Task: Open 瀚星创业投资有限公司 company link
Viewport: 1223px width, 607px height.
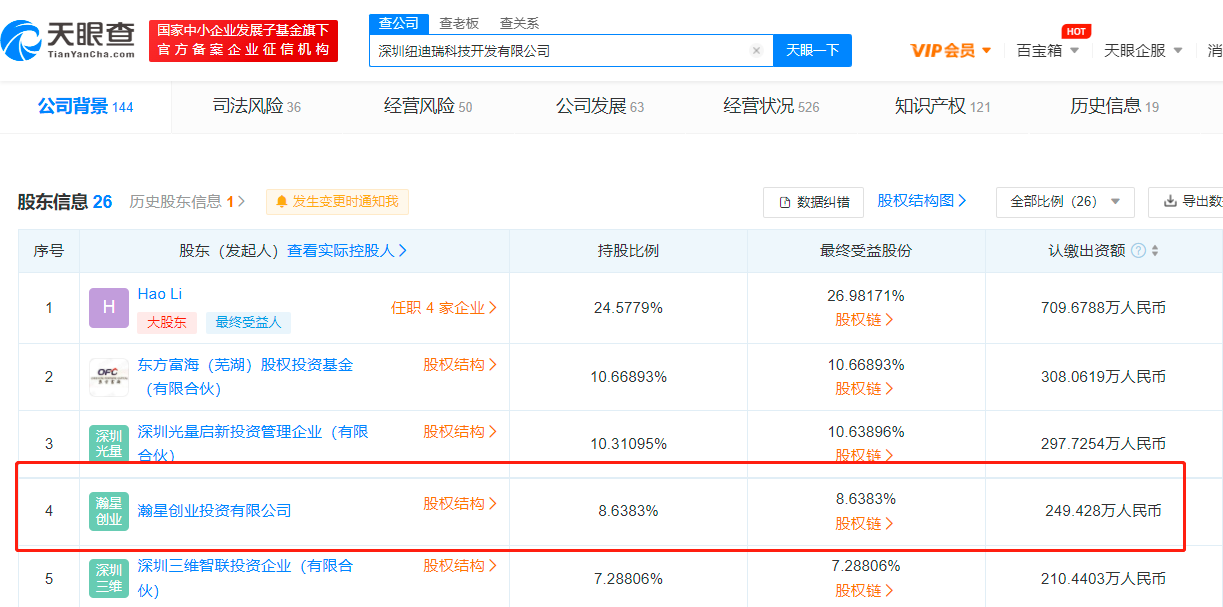Action: [x=214, y=511]
